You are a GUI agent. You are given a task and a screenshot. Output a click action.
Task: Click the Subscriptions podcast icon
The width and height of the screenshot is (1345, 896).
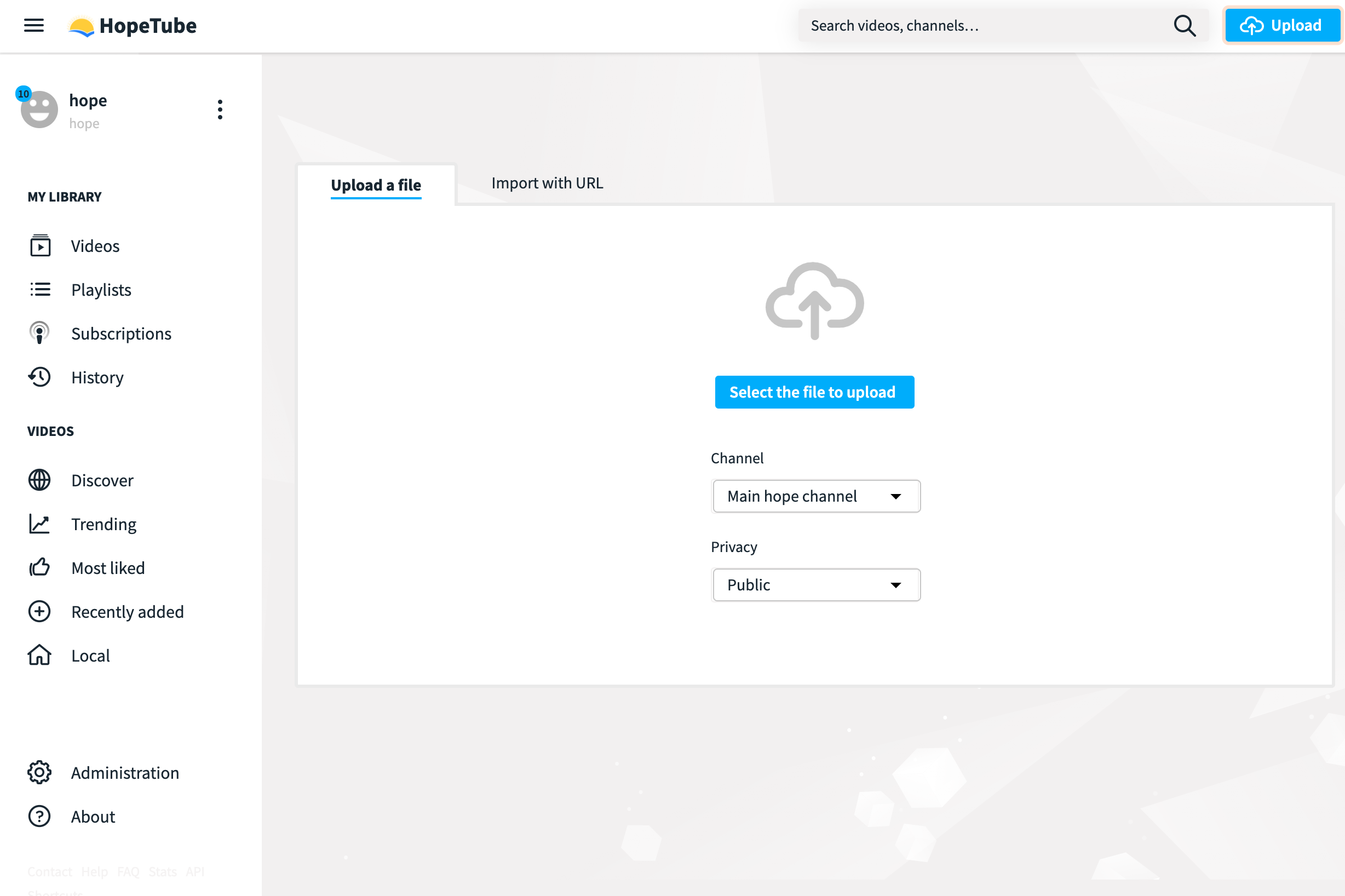tap(39, 333)
